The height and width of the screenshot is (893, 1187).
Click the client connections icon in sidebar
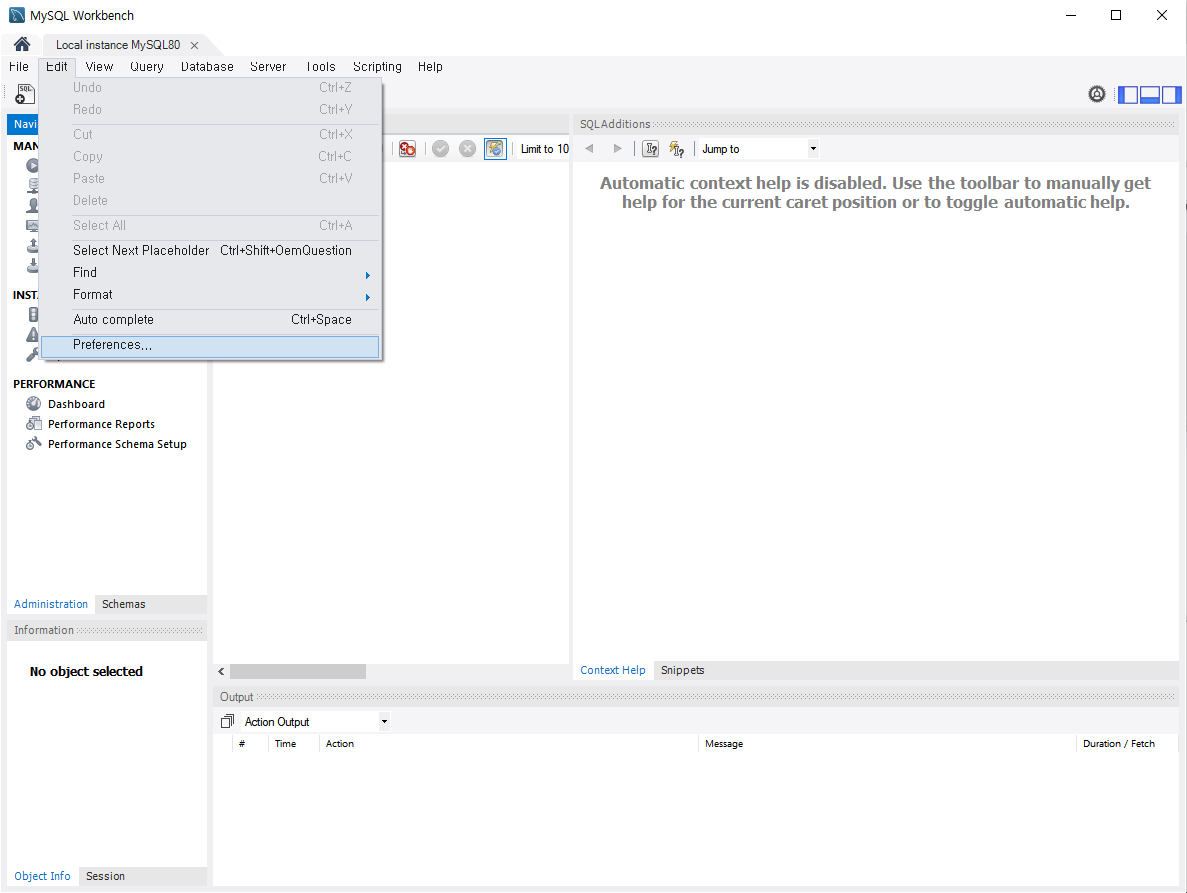pos(33,185)
